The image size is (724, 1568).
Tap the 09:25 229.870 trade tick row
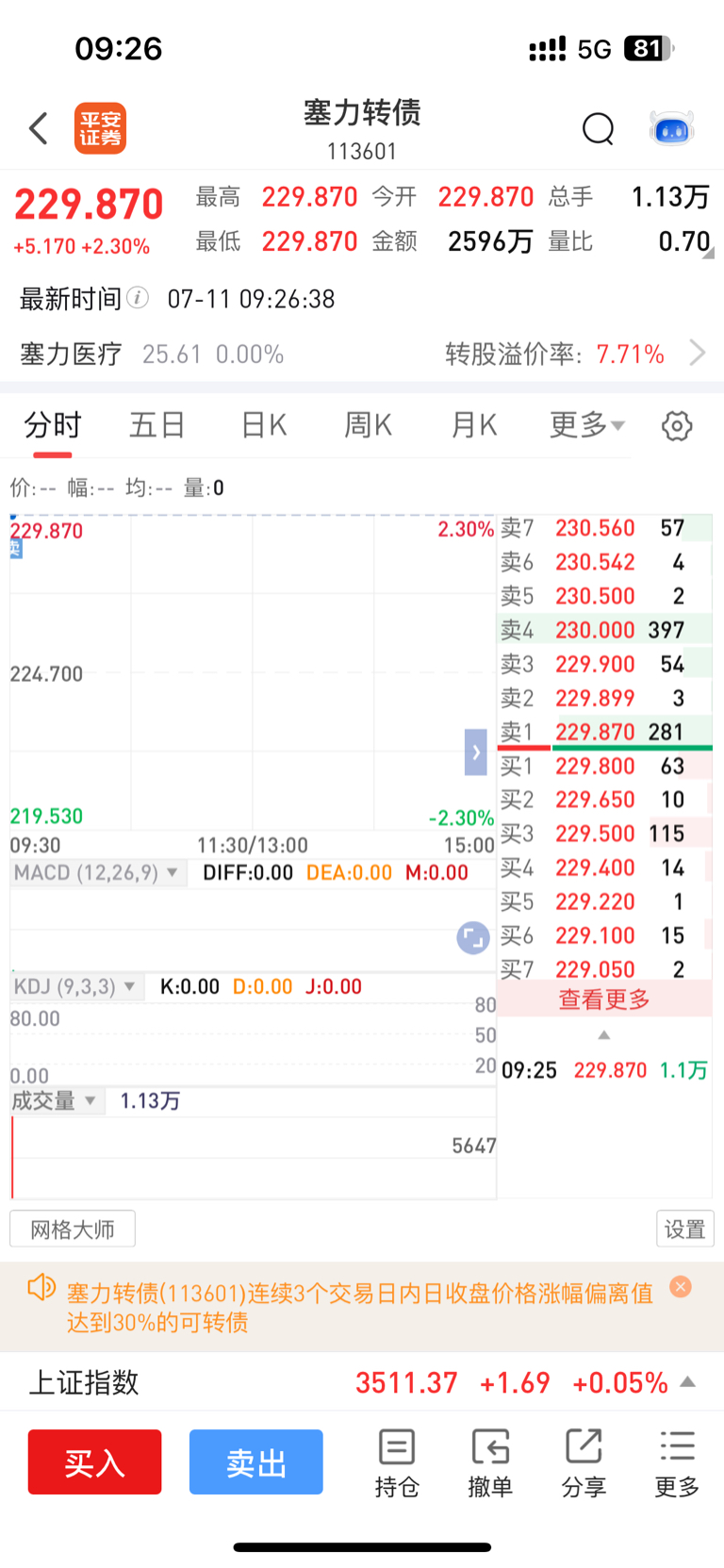pos(604,1070)
